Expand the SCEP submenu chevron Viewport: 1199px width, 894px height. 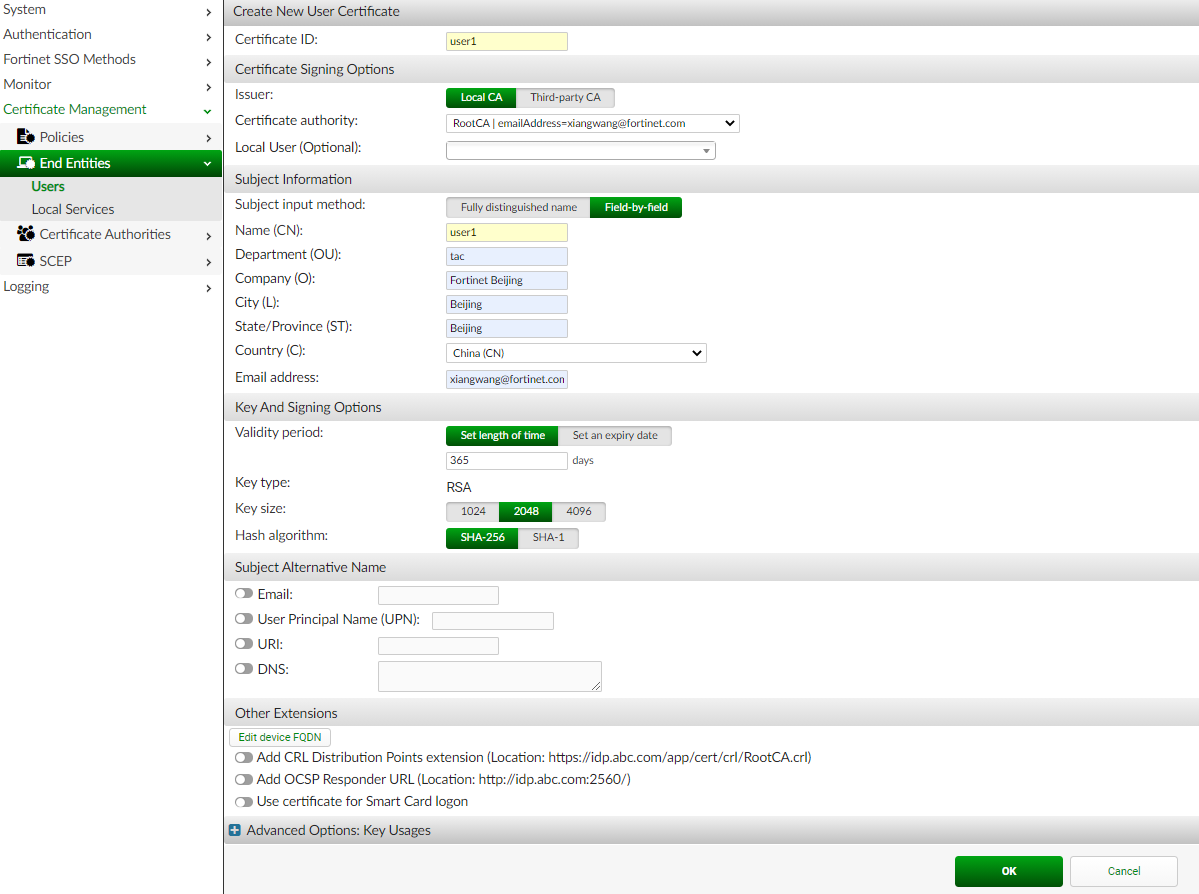click(x=208, y=262)
